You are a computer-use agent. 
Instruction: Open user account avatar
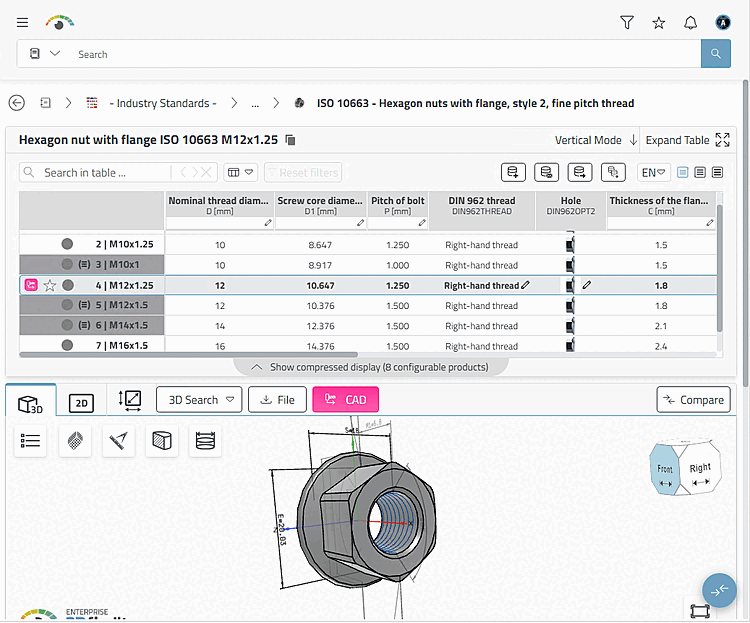(723, 22)
